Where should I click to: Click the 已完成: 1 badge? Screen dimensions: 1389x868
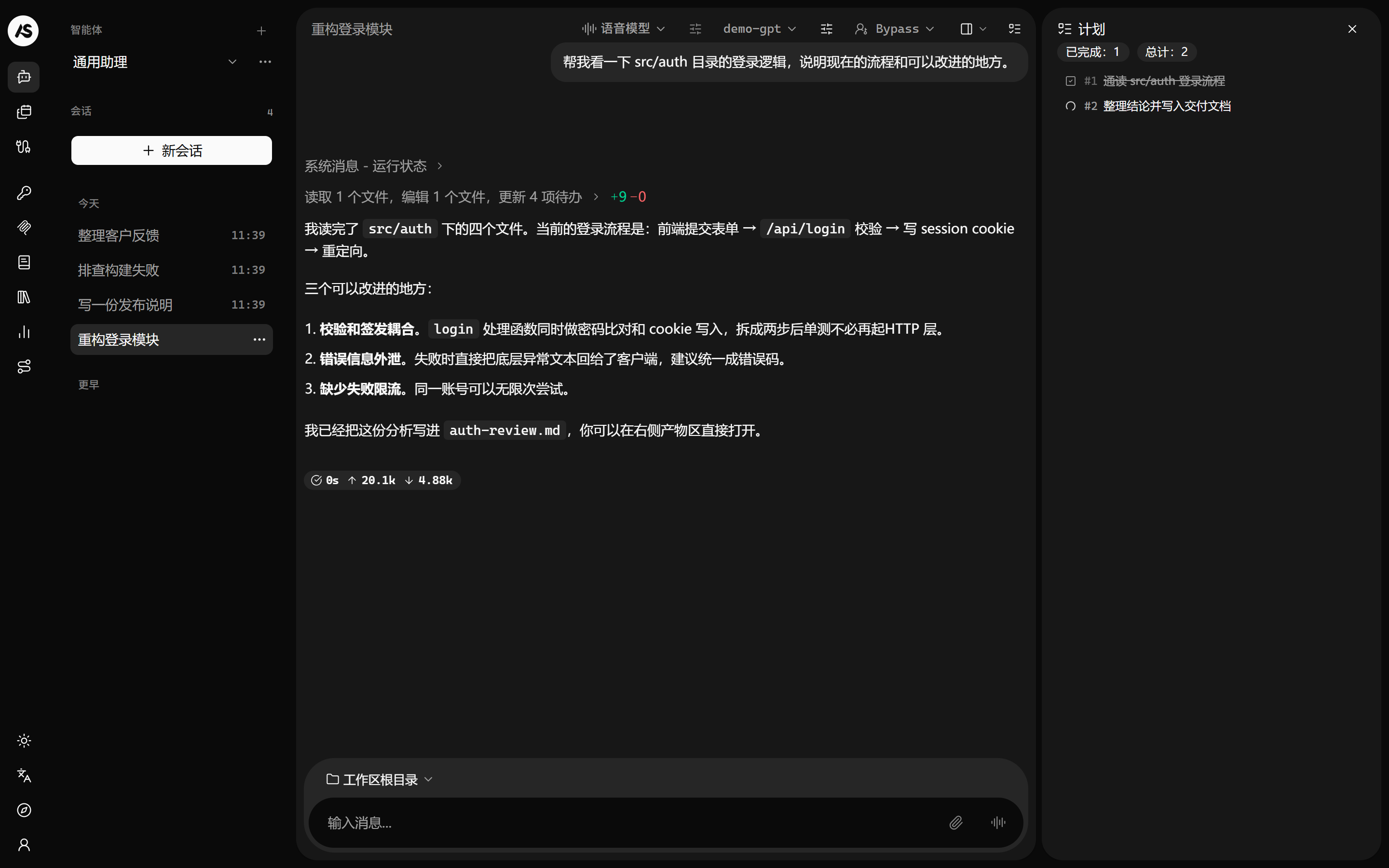(1093, 52)
